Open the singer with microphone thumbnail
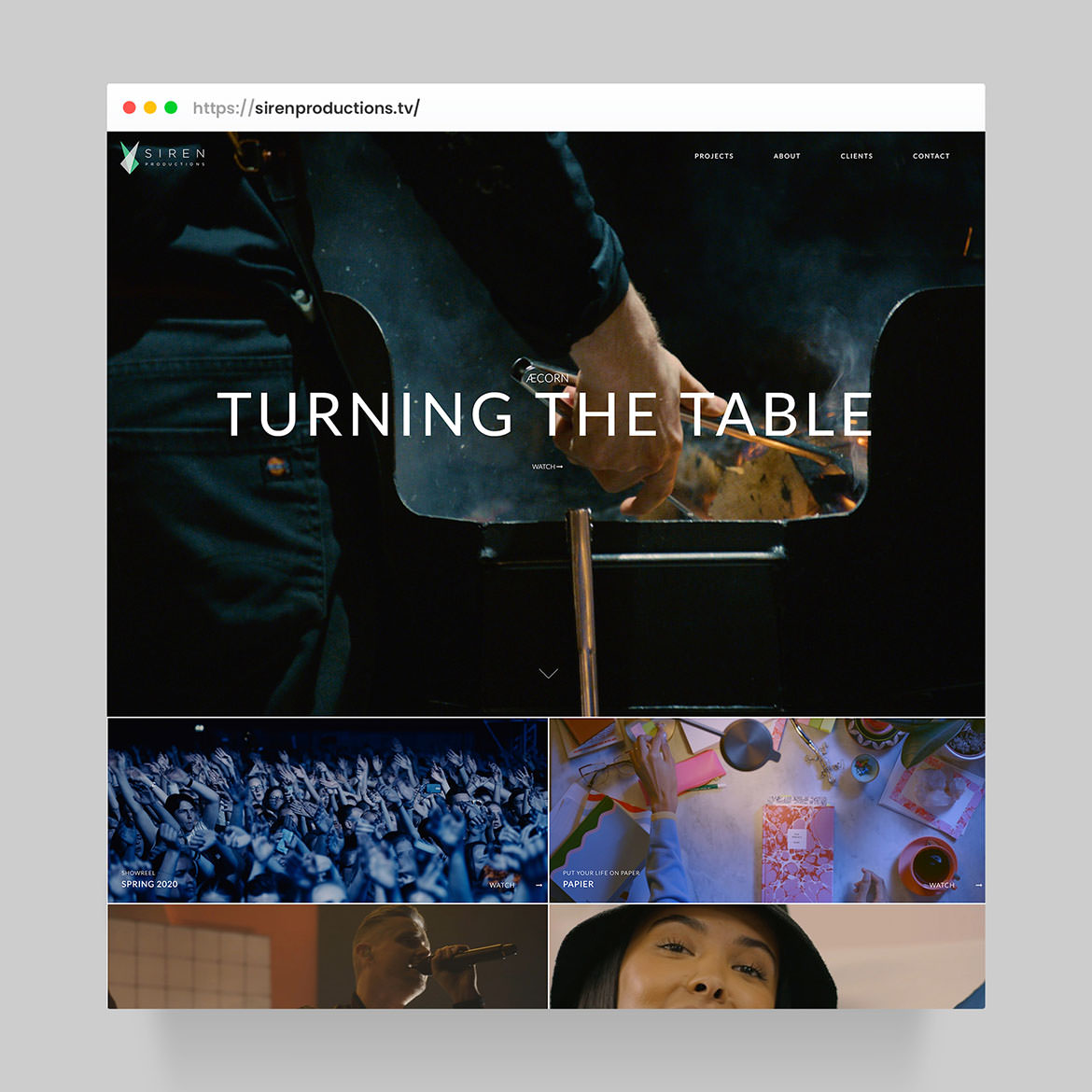1092x1092 pixels. tap(327, 956)
